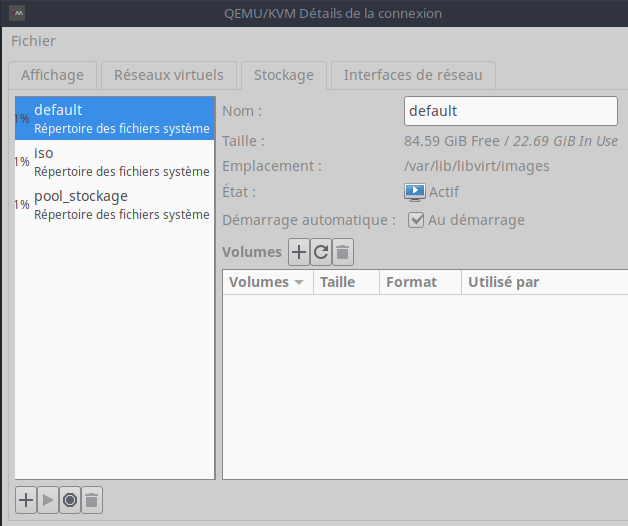
Task: Stop the selected storage pool
Action: 70,500
